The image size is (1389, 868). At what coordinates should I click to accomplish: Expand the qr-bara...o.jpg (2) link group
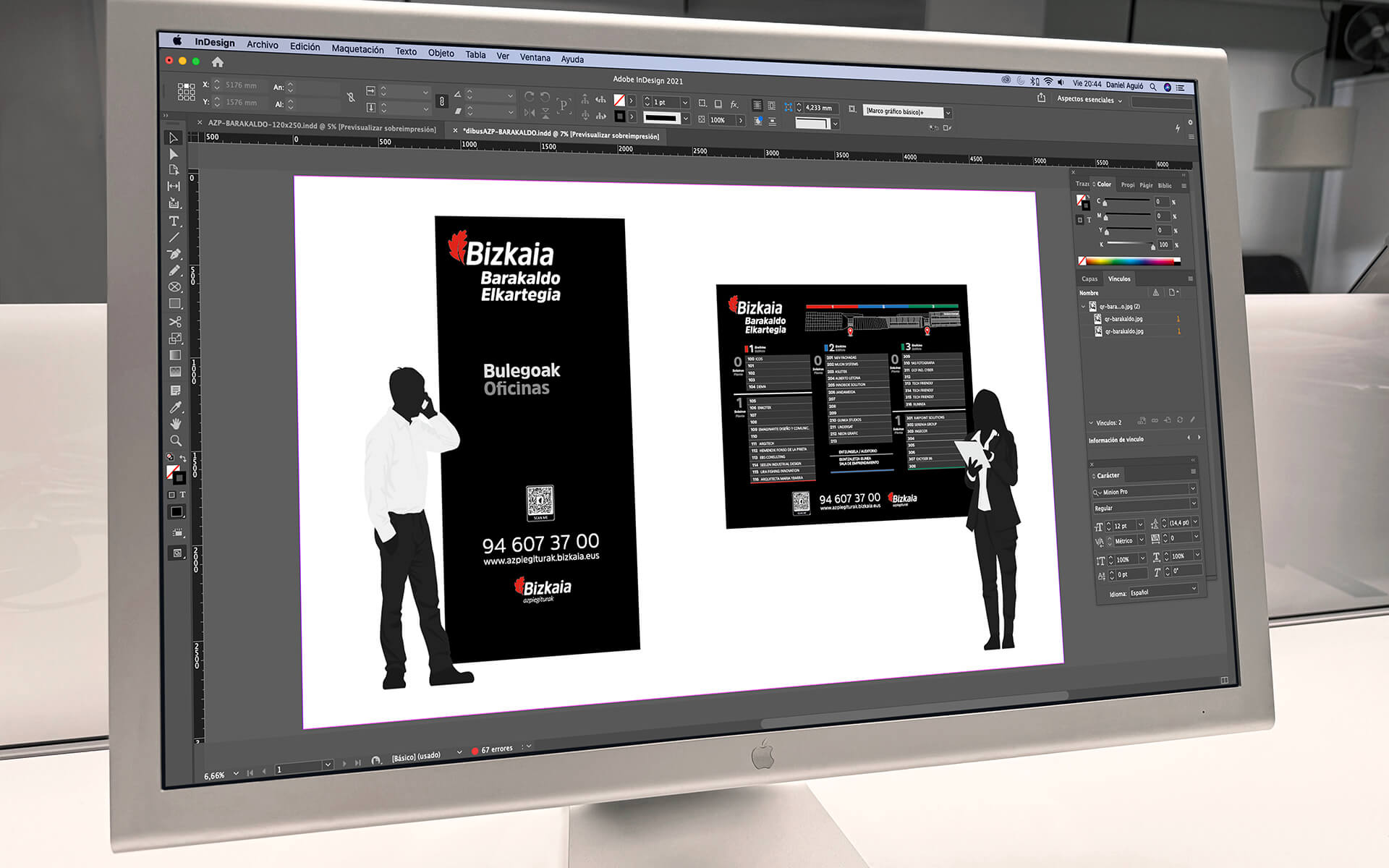coord(1084,306)
